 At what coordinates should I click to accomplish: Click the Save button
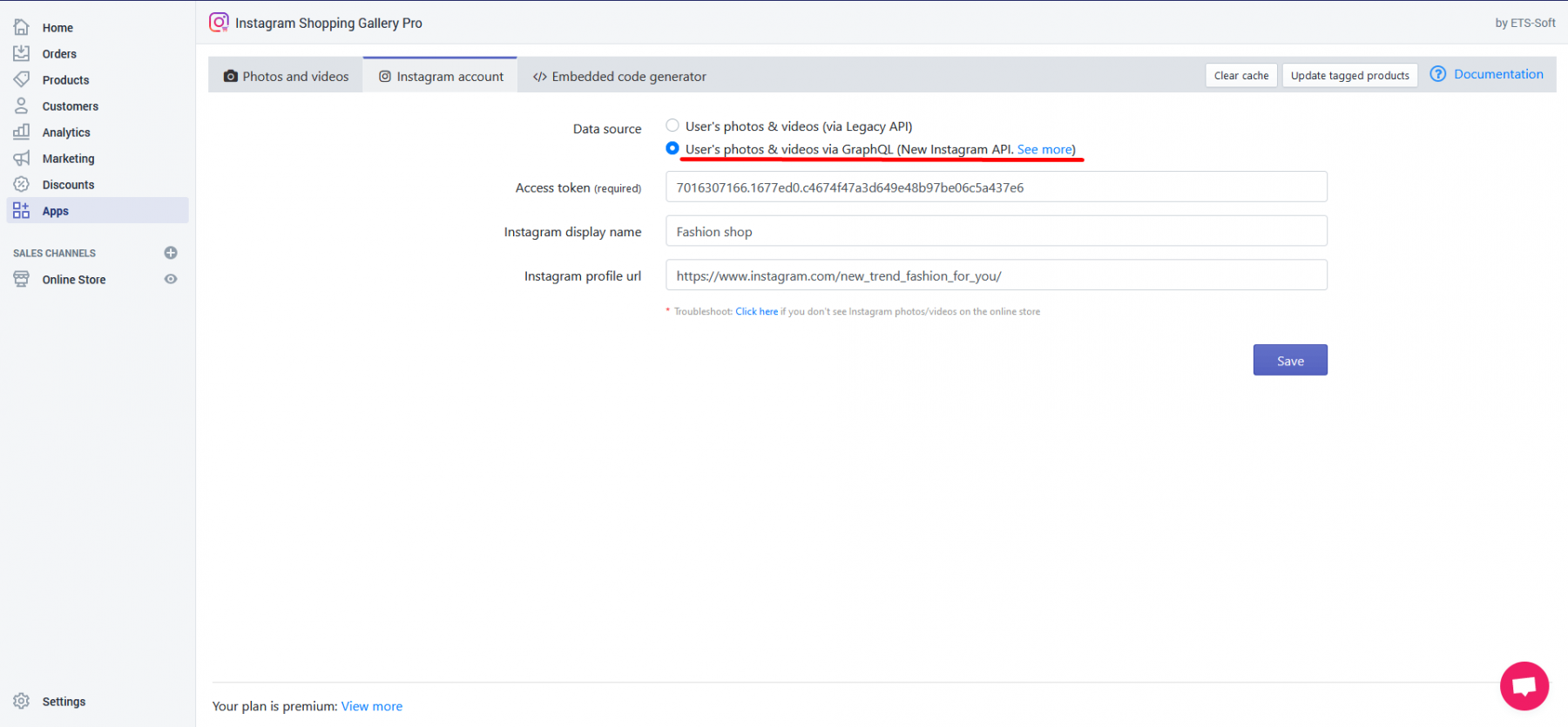point(1290,360)
